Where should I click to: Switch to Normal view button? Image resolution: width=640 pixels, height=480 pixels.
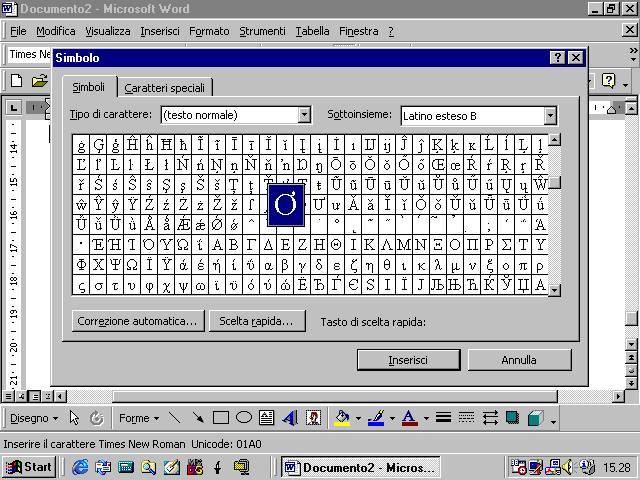(8, 396)
